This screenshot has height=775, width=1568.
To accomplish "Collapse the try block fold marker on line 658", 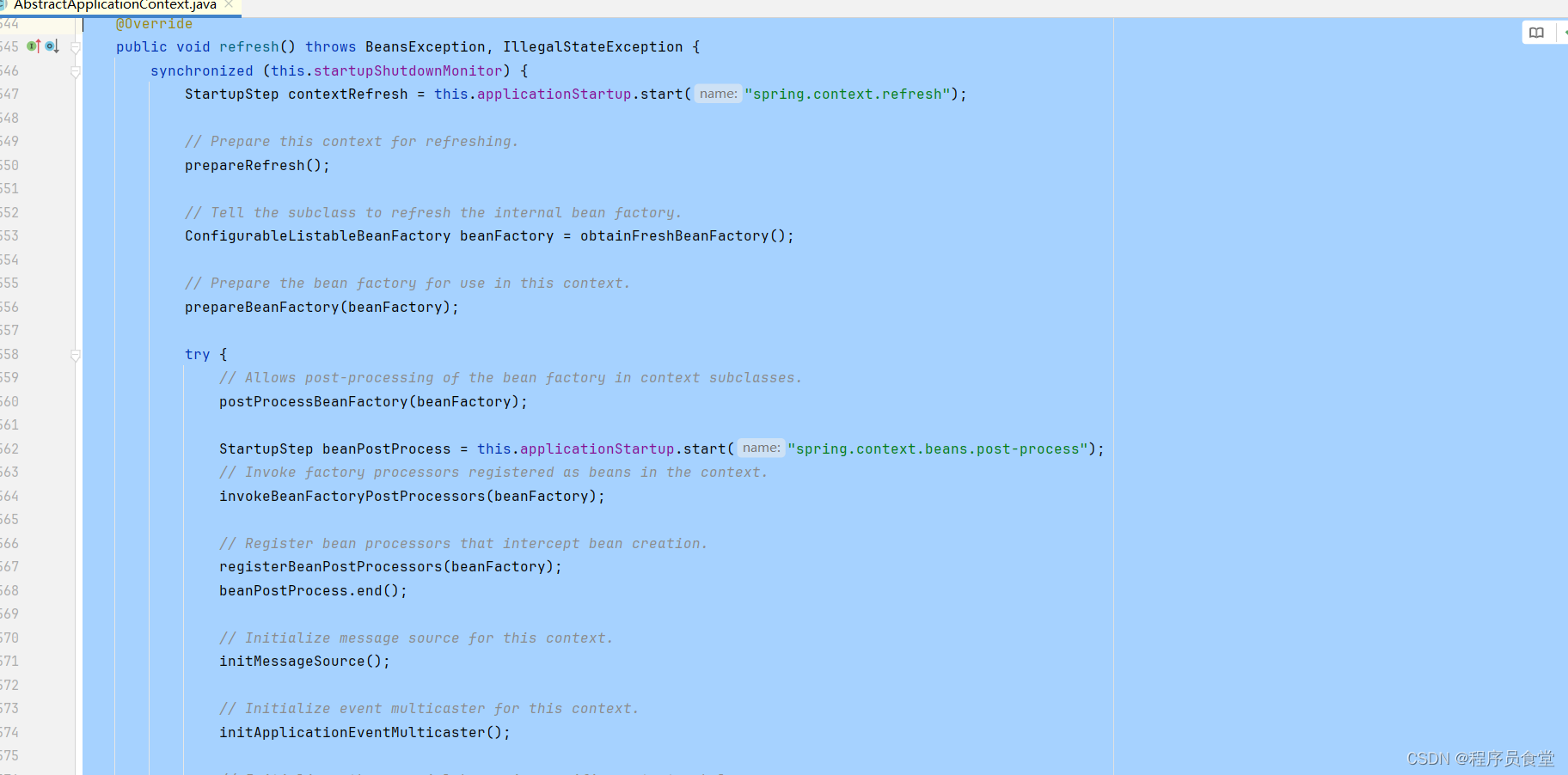I will (x=76, y=355).
